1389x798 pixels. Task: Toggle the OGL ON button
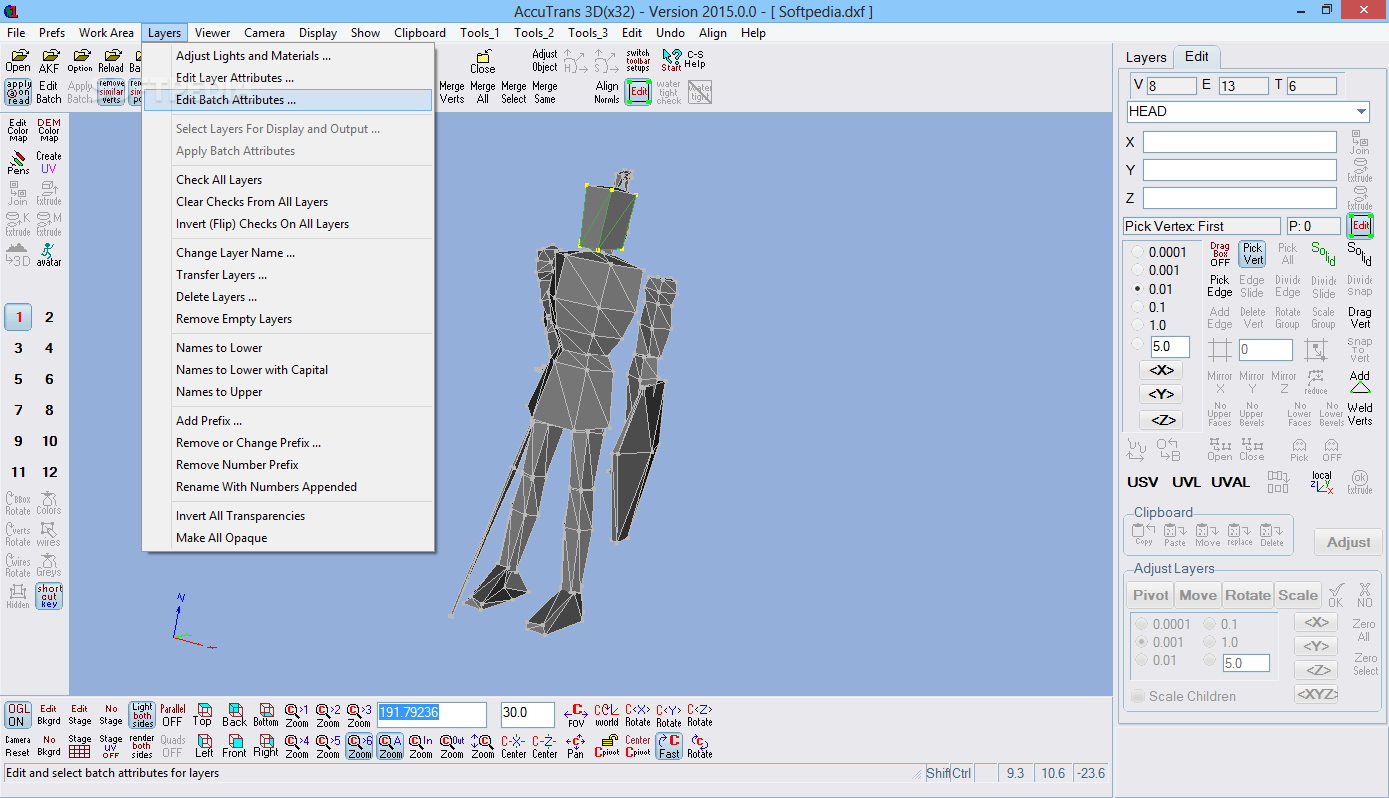point(18,714)
